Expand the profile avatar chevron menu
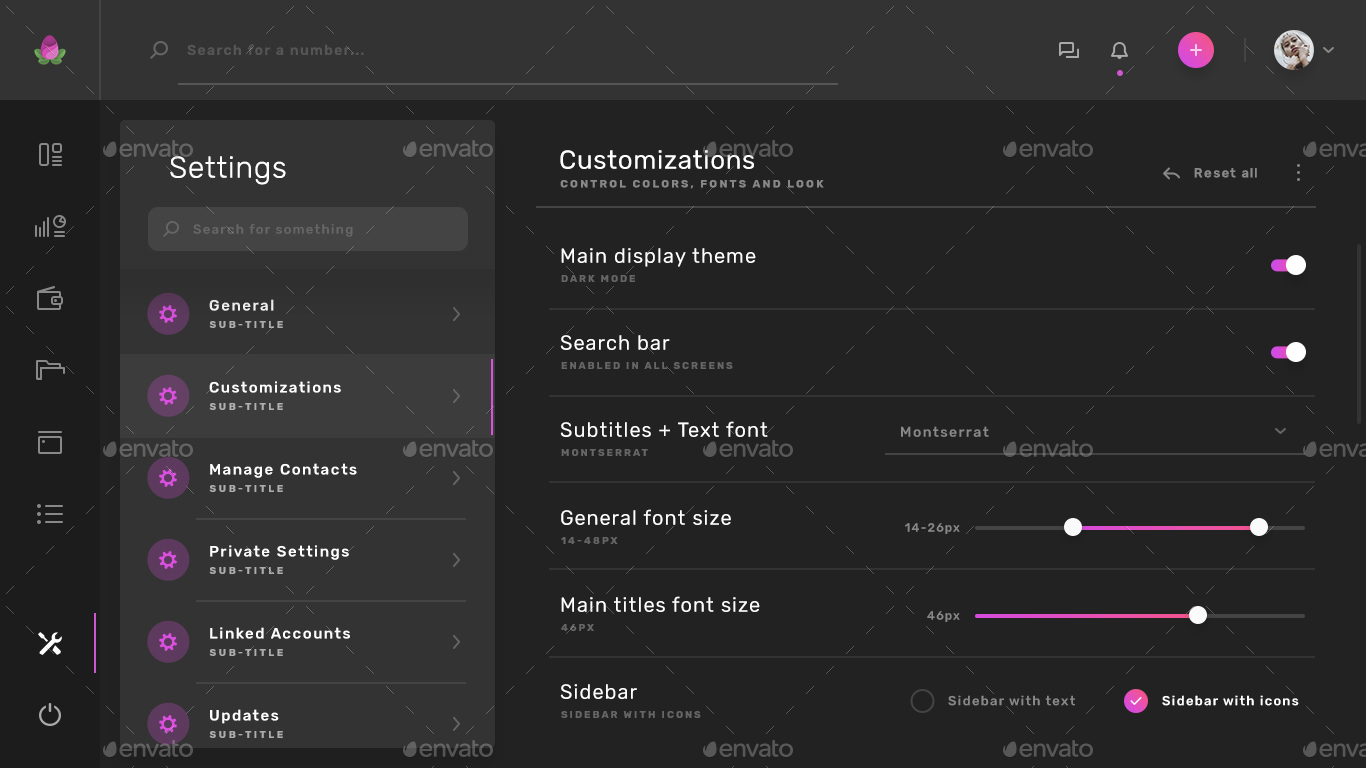This screenshot has width=1366, height=768. point(1330,49)
